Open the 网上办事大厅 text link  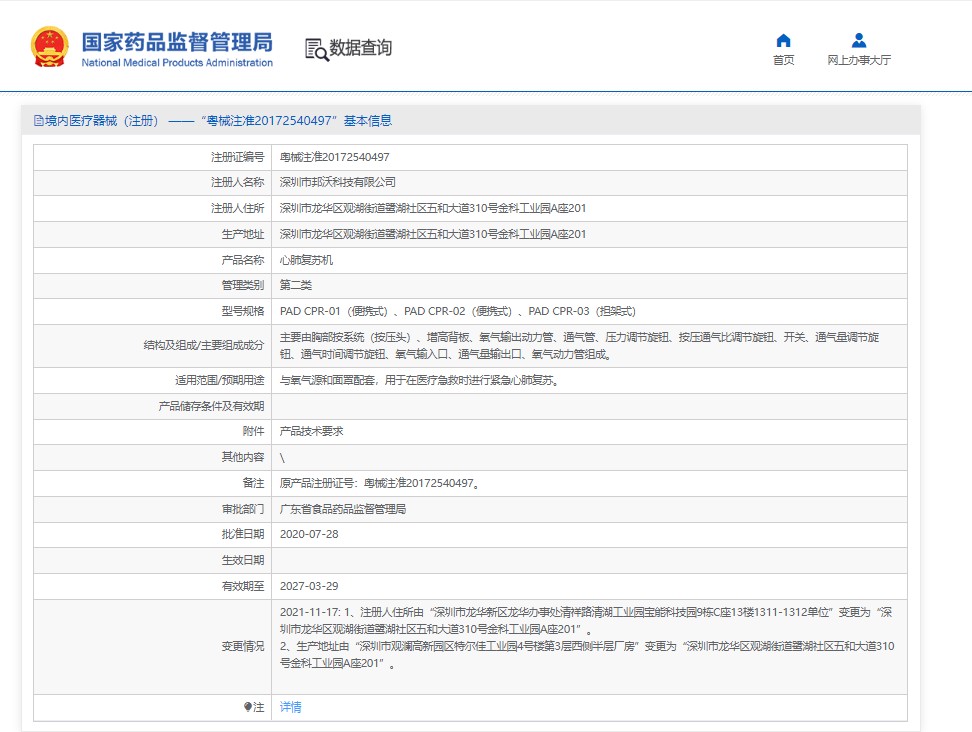(858, 60)
